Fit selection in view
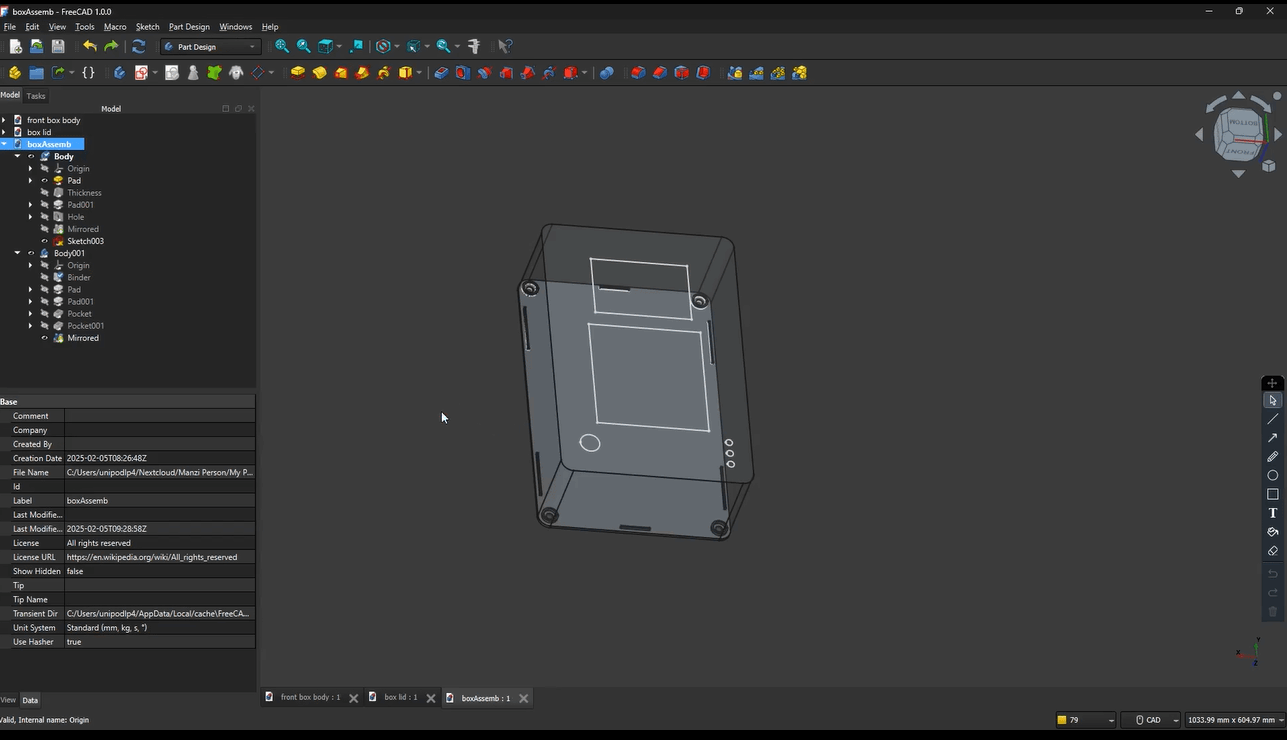The image size is (1287, 740). pyautogui.click(x=303, y=46)
